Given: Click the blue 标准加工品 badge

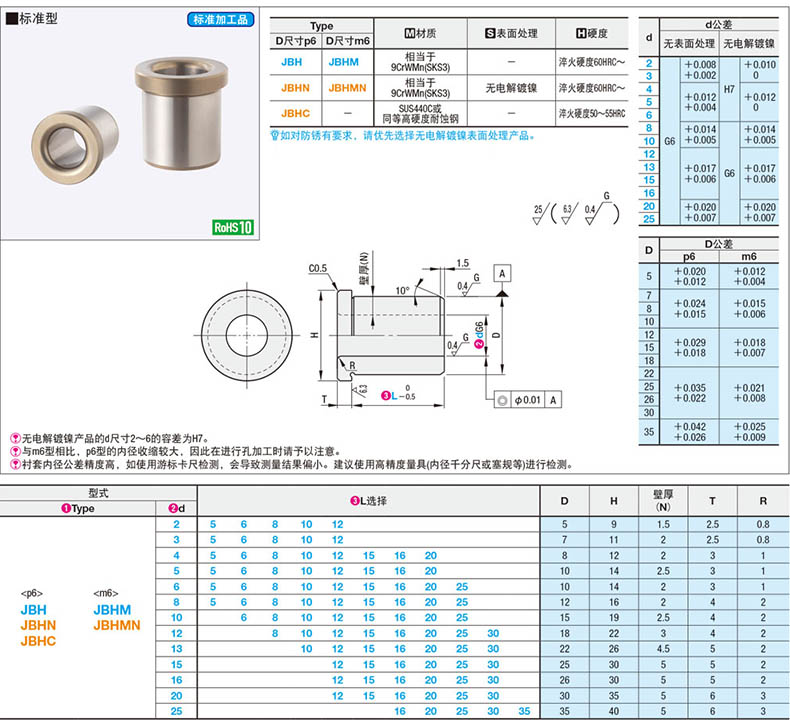Looking at the screenshot, I should pyautogui.click(x=221, y=19).
